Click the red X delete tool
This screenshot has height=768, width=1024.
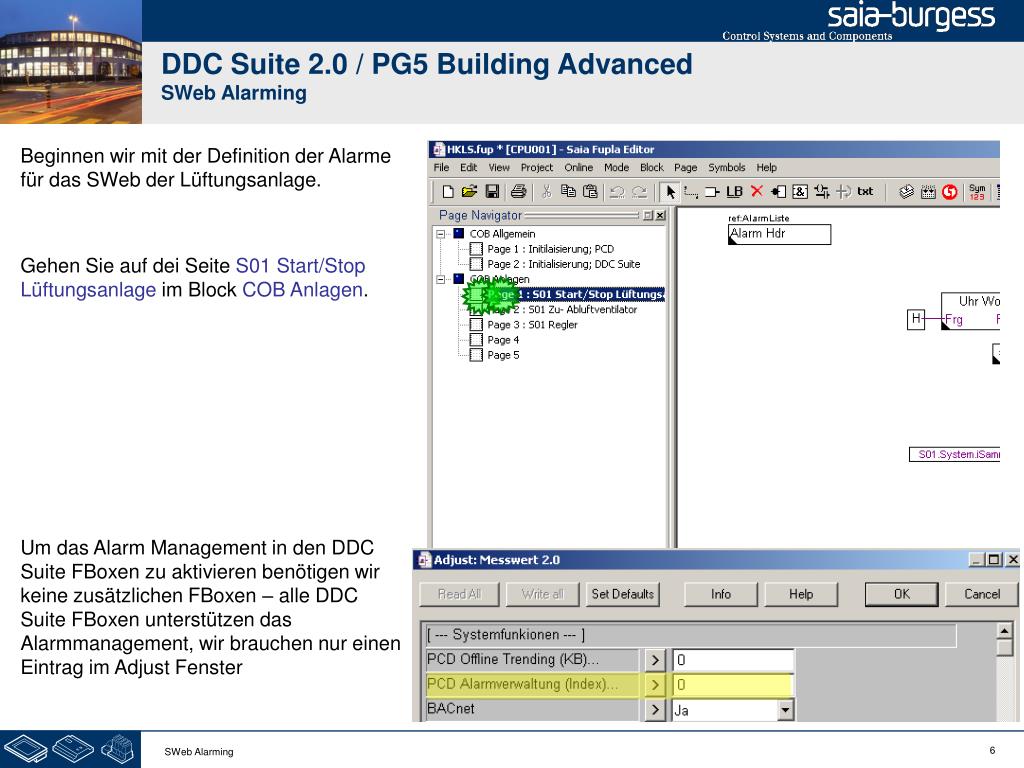757,191
